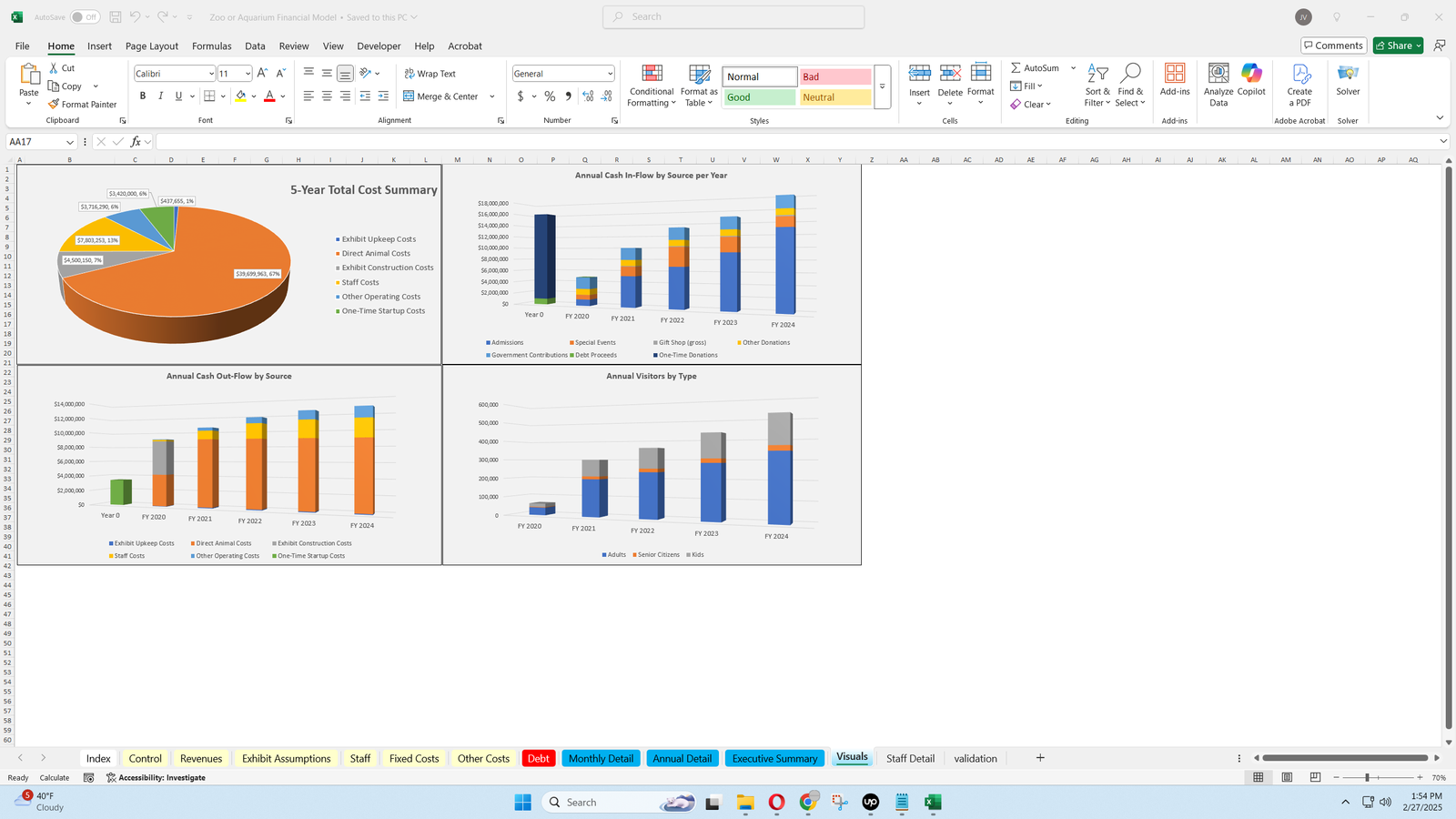
Task: Expand the font name dropdown
Action: click(x=211, y=74)
